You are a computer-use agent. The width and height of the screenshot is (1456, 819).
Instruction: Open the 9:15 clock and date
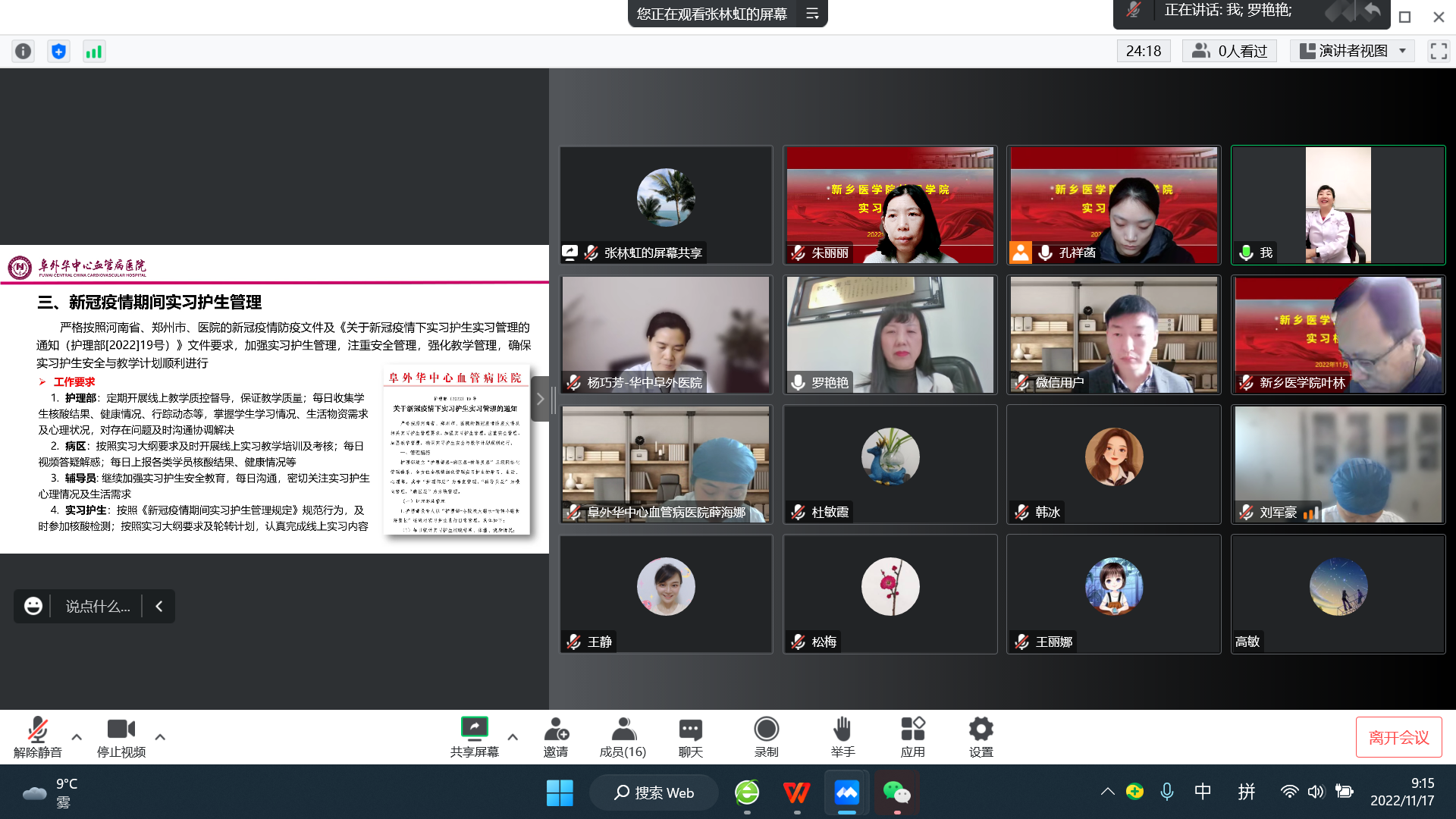[x=1402, y=792]
